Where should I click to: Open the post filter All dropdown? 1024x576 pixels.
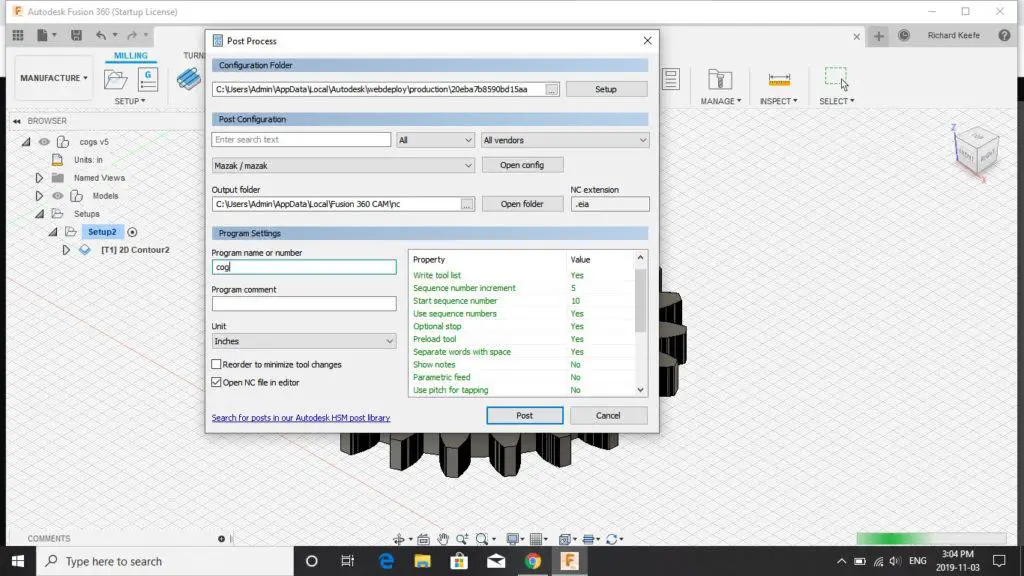click(x=435, y=140)
